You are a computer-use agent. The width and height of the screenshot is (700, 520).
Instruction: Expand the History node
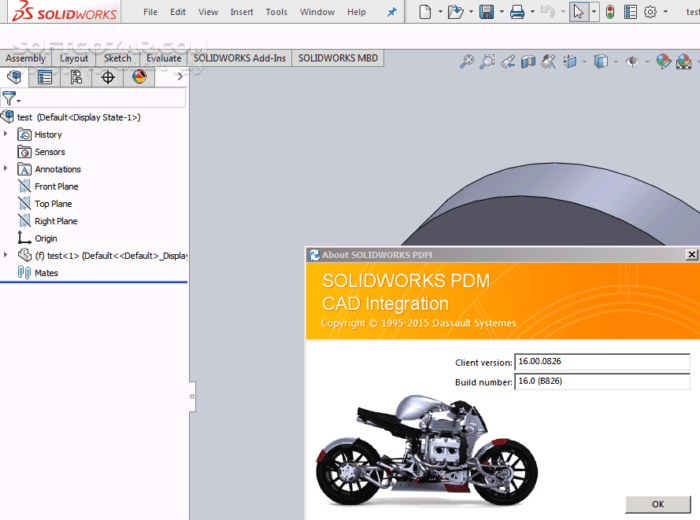click(x=5, y=133)
